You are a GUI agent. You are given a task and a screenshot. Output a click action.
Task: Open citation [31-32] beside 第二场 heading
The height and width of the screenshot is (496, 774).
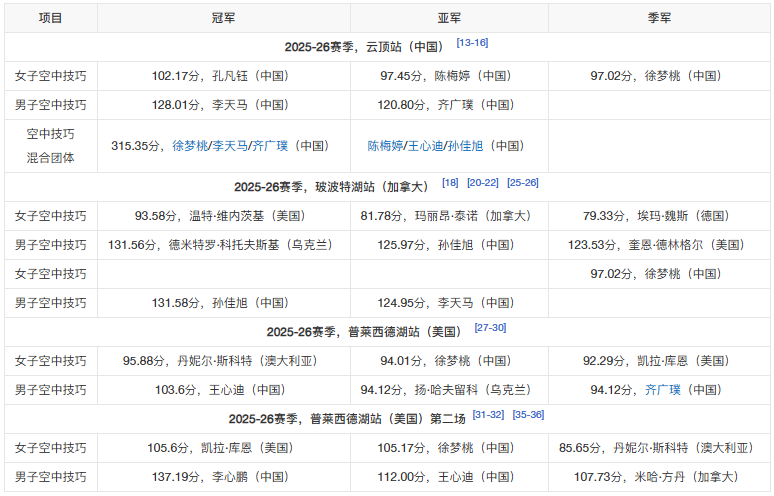pyautogui.click(x=488, y=415)
